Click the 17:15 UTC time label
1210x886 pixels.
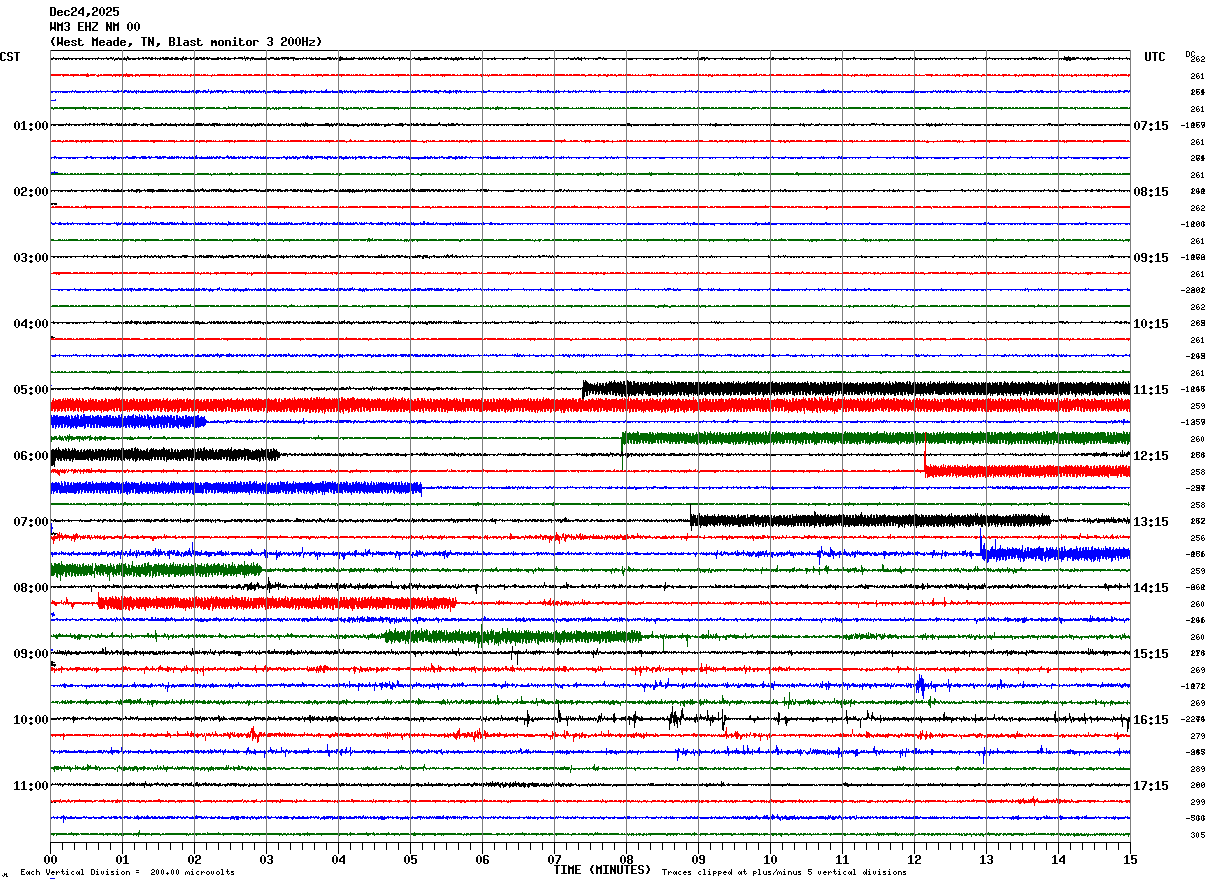(1151, 786)
